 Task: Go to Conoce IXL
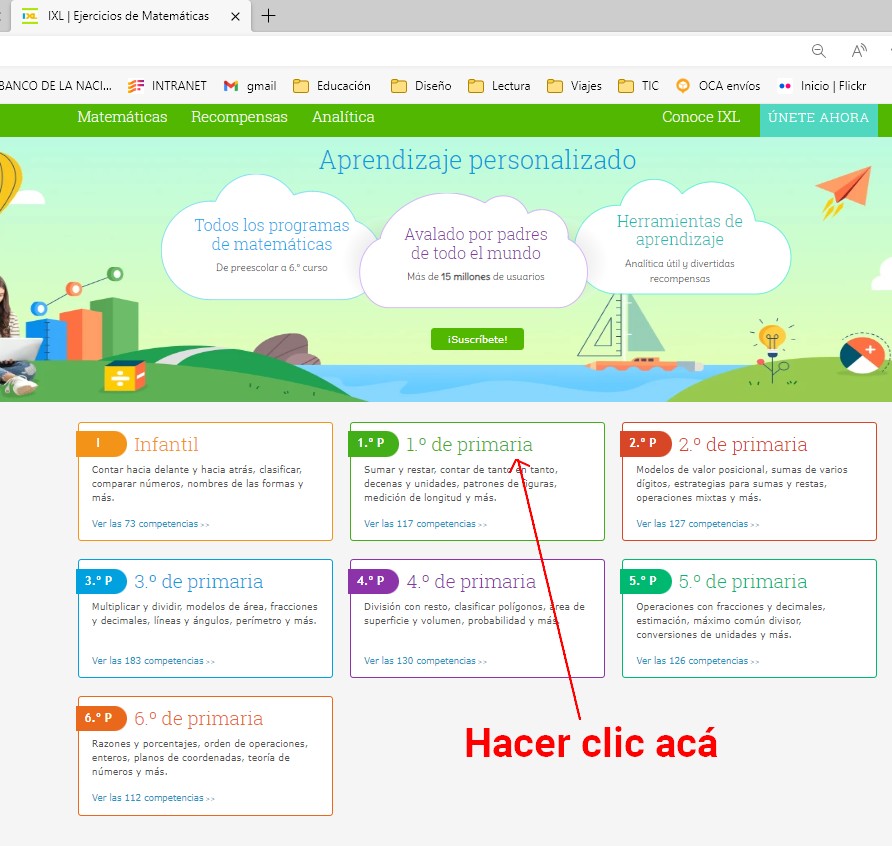coord(701,117)
